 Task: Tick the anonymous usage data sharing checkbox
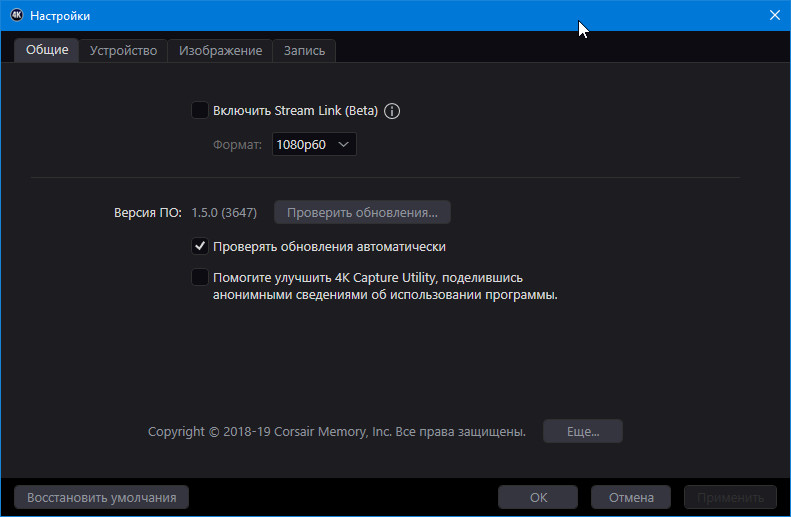pos(200,277)
